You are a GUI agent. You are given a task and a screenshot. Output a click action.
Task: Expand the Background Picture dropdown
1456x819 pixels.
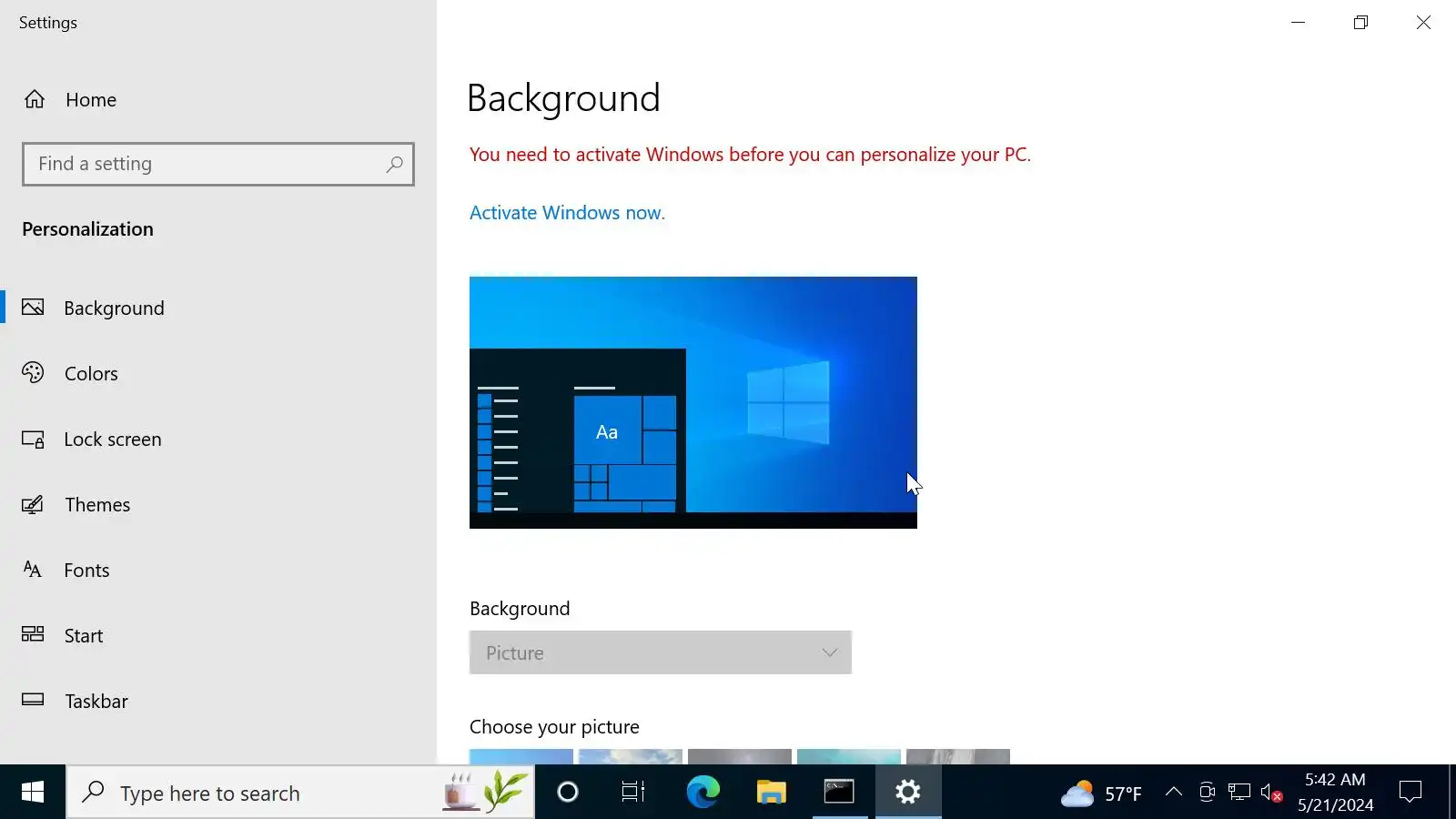click(x=661, y=652)
